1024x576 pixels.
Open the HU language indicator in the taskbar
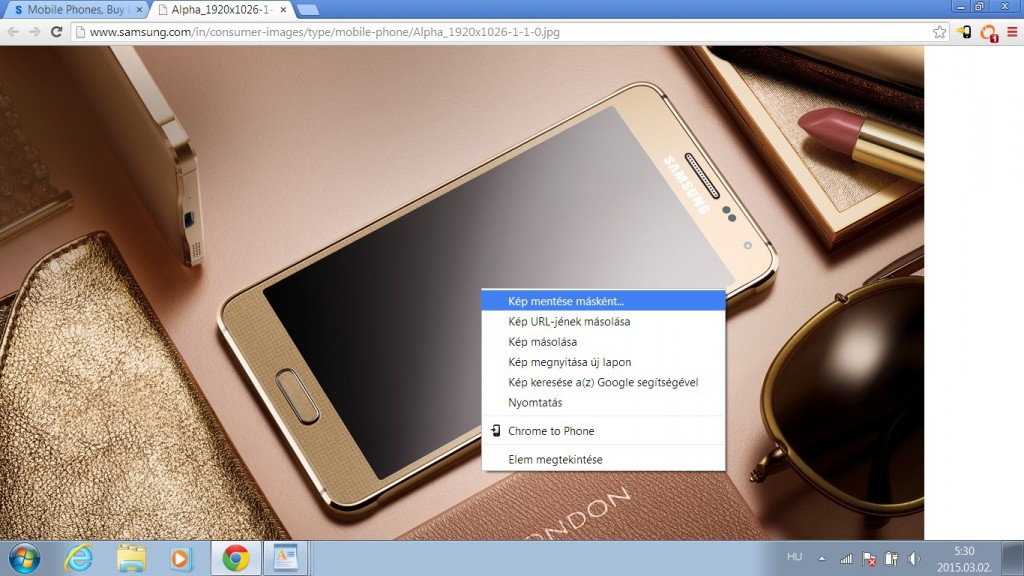[794, 556]
